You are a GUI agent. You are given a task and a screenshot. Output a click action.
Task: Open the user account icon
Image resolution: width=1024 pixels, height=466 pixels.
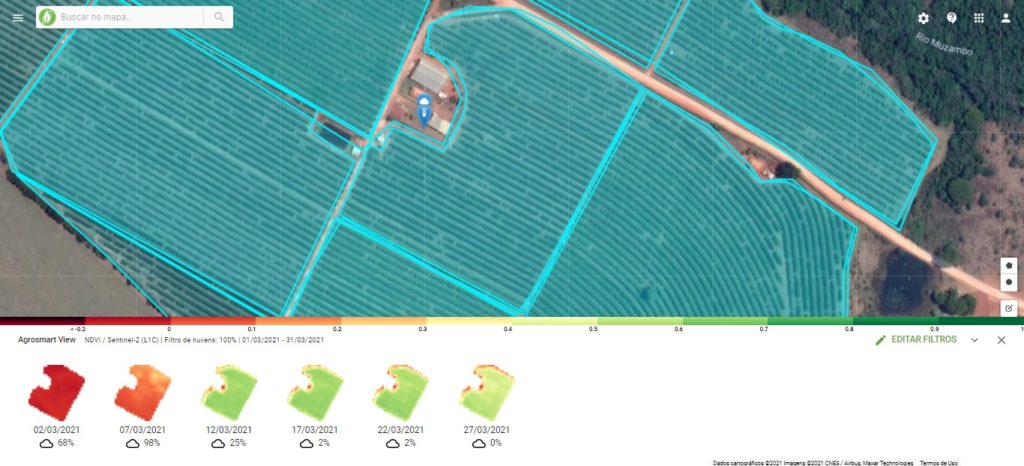pos(1006,18)
